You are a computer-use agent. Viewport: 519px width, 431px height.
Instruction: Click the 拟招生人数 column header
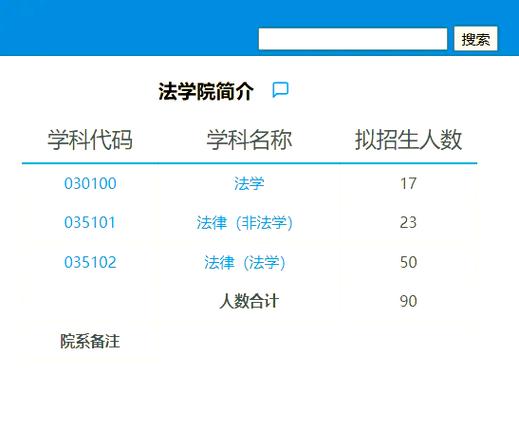click(409, 140)
